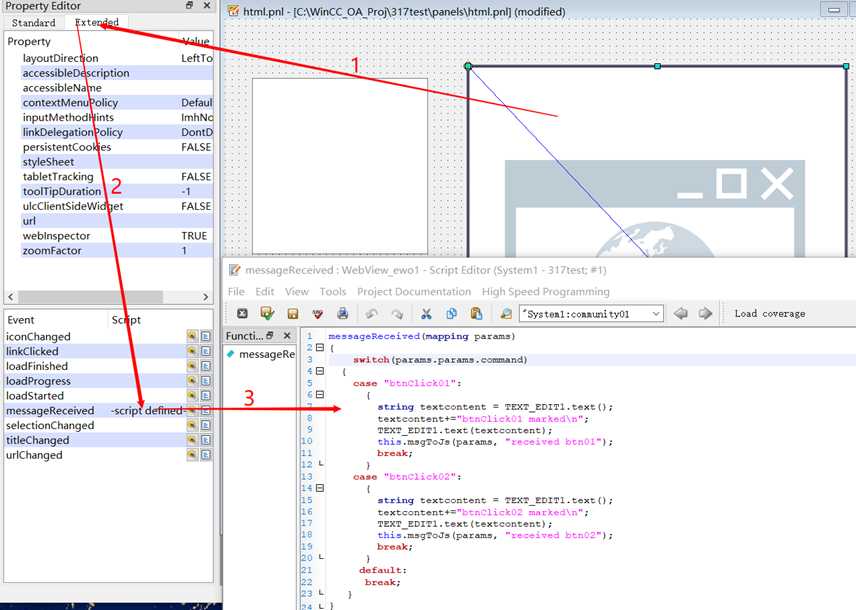Select the tabletTracking property row
Screen dimensions: 856x610
click(x=117, y=177)
